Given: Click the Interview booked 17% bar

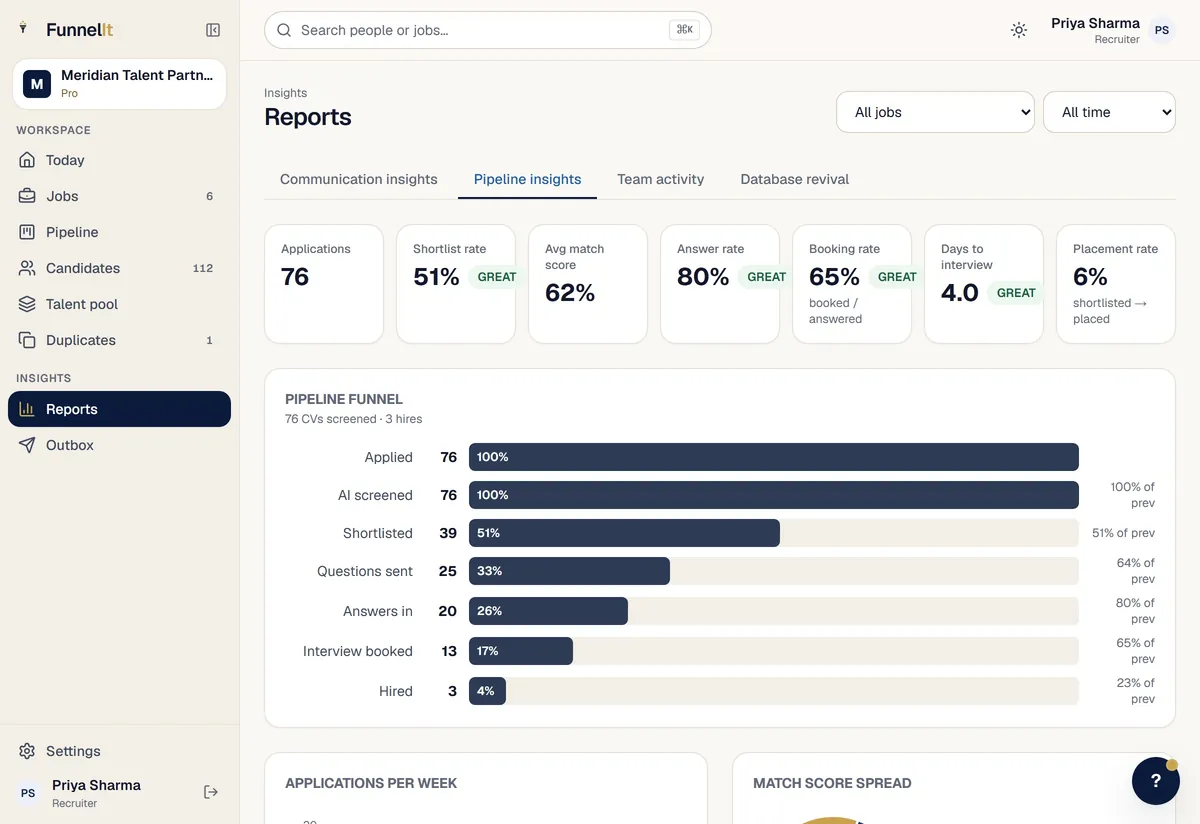Looking at the screenshot, I should point(521,651).
